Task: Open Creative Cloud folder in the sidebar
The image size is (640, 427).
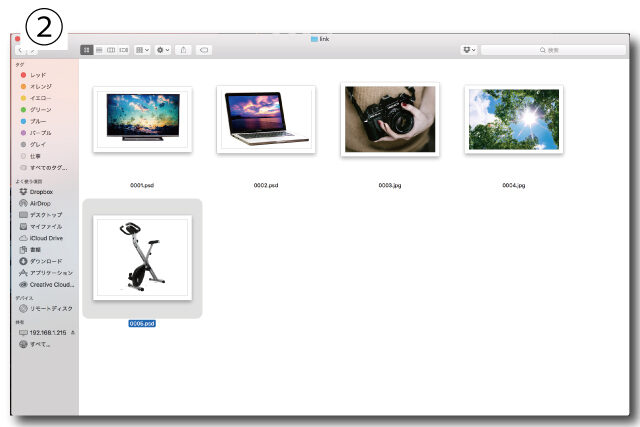Action: pyautogui.click(x=48, y=284)
